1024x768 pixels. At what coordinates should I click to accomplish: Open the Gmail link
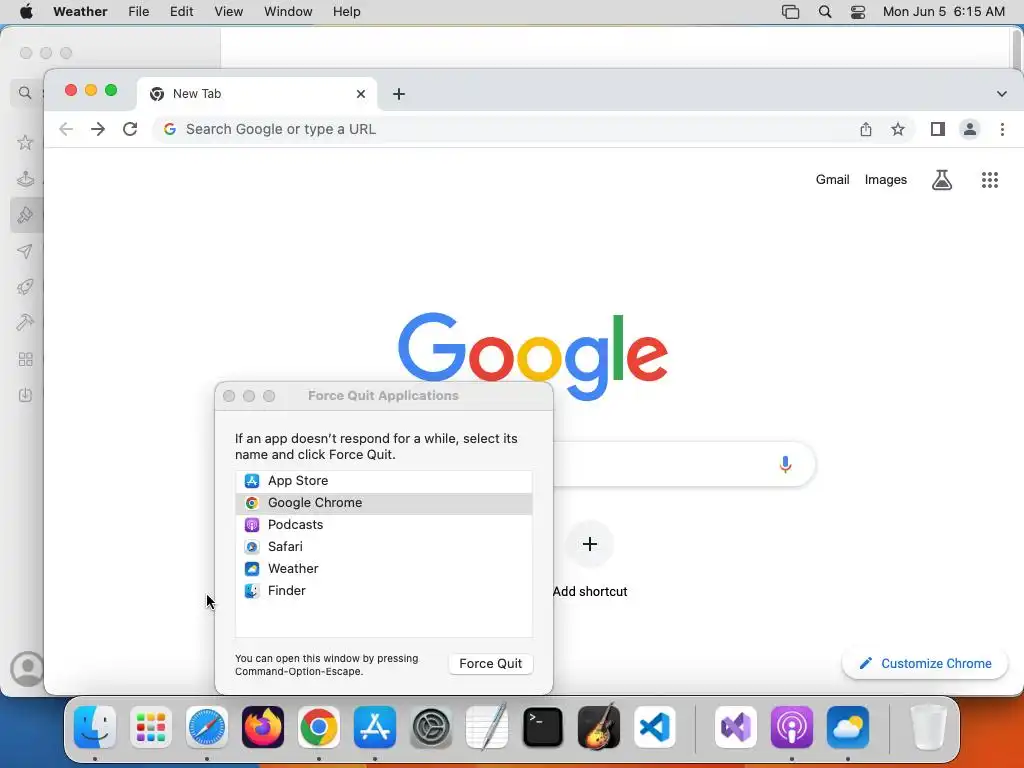coord(832,180)
